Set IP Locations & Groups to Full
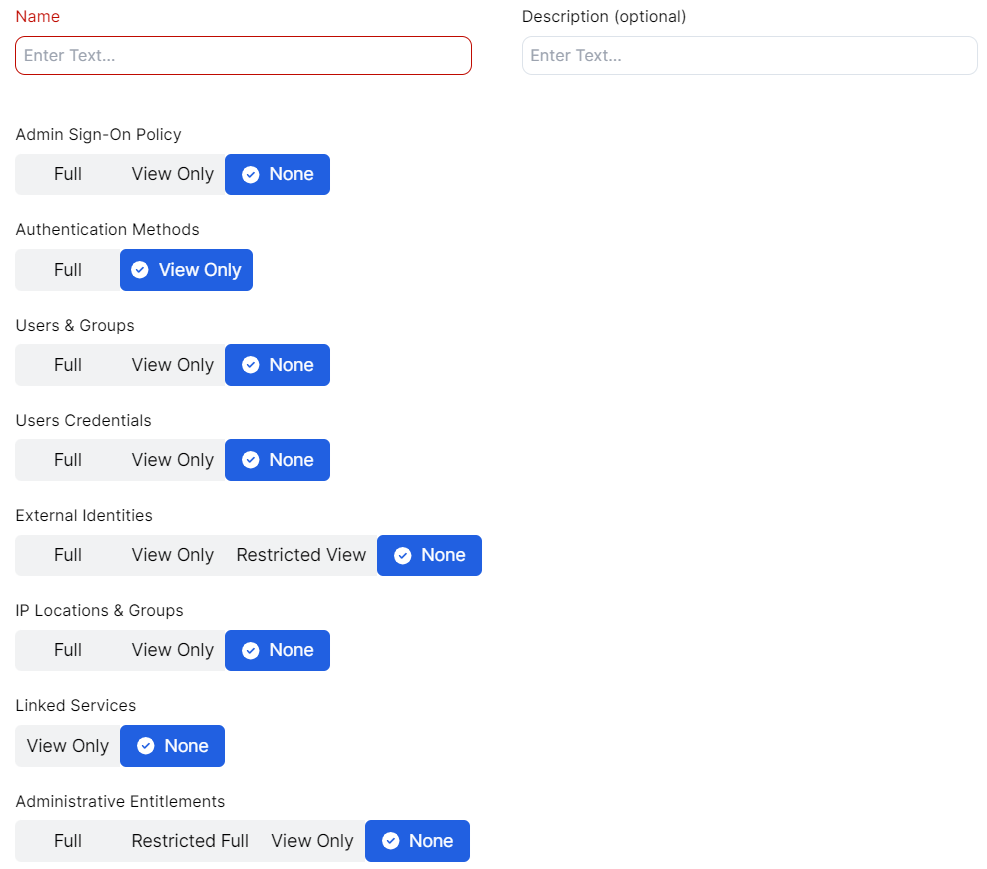987x869 pixels. tap(68, 650)
